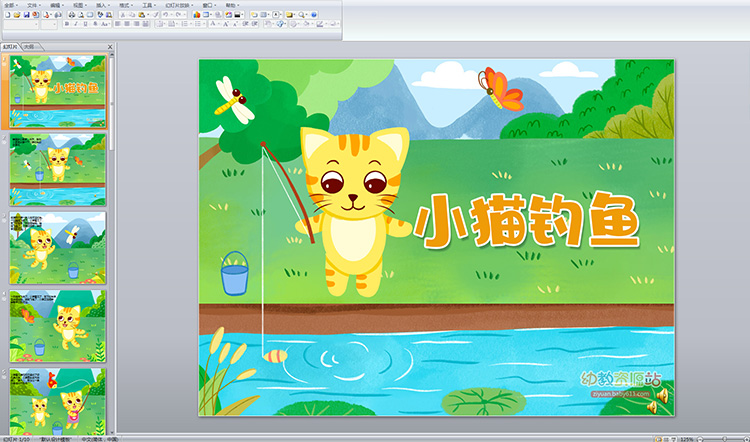Viewport: 750px width, 442px height.
Task: Switch to the 大纲 outline tab
Action: pyautogui.click(x=29, y=46)
